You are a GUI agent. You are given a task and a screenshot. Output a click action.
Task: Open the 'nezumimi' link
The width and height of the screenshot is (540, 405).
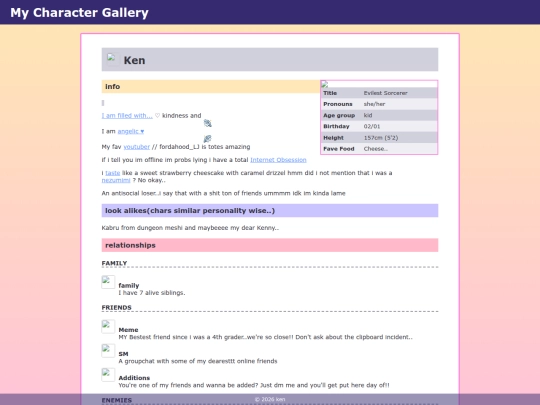[x=116, y=180]
